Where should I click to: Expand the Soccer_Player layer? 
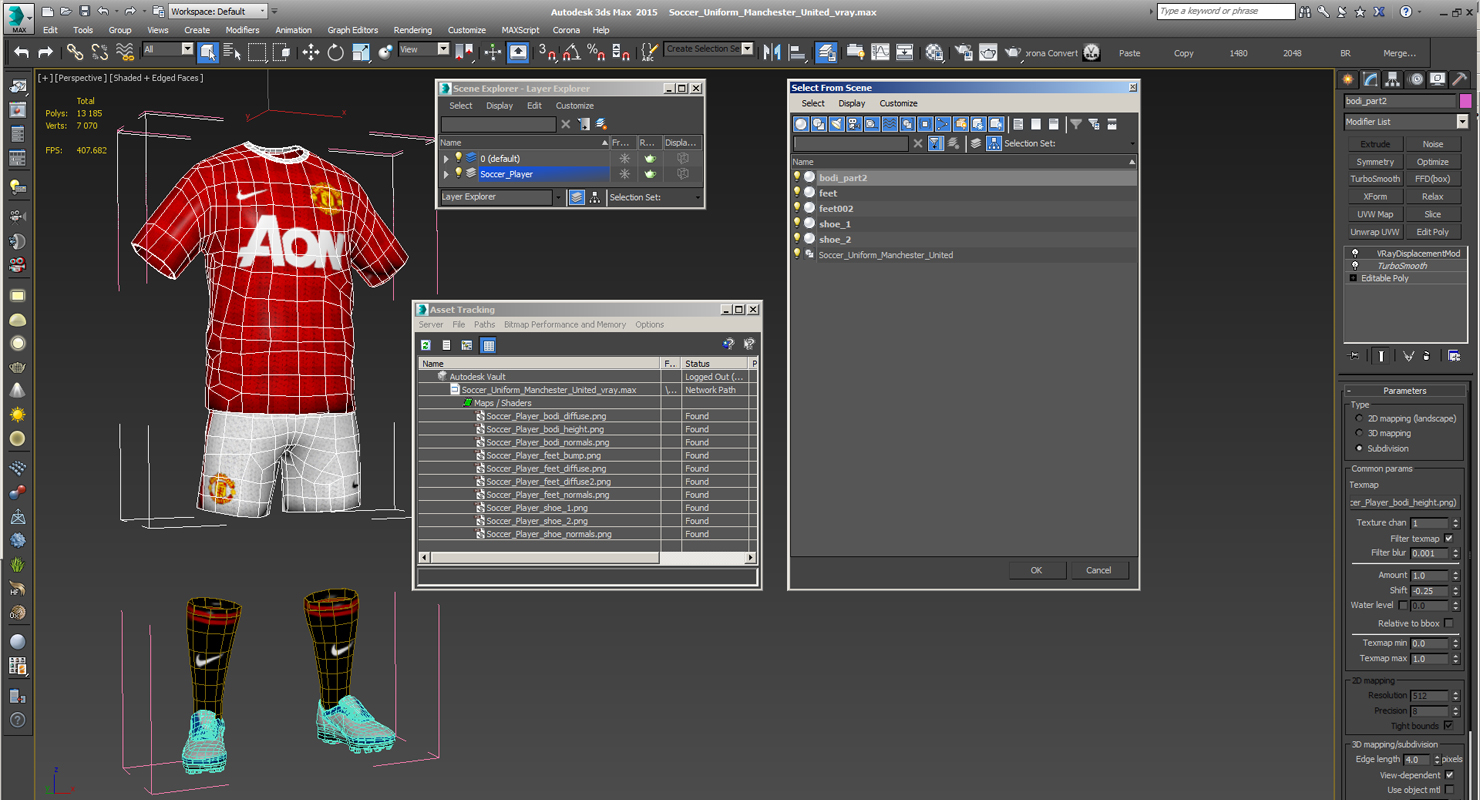pos(446,174)
